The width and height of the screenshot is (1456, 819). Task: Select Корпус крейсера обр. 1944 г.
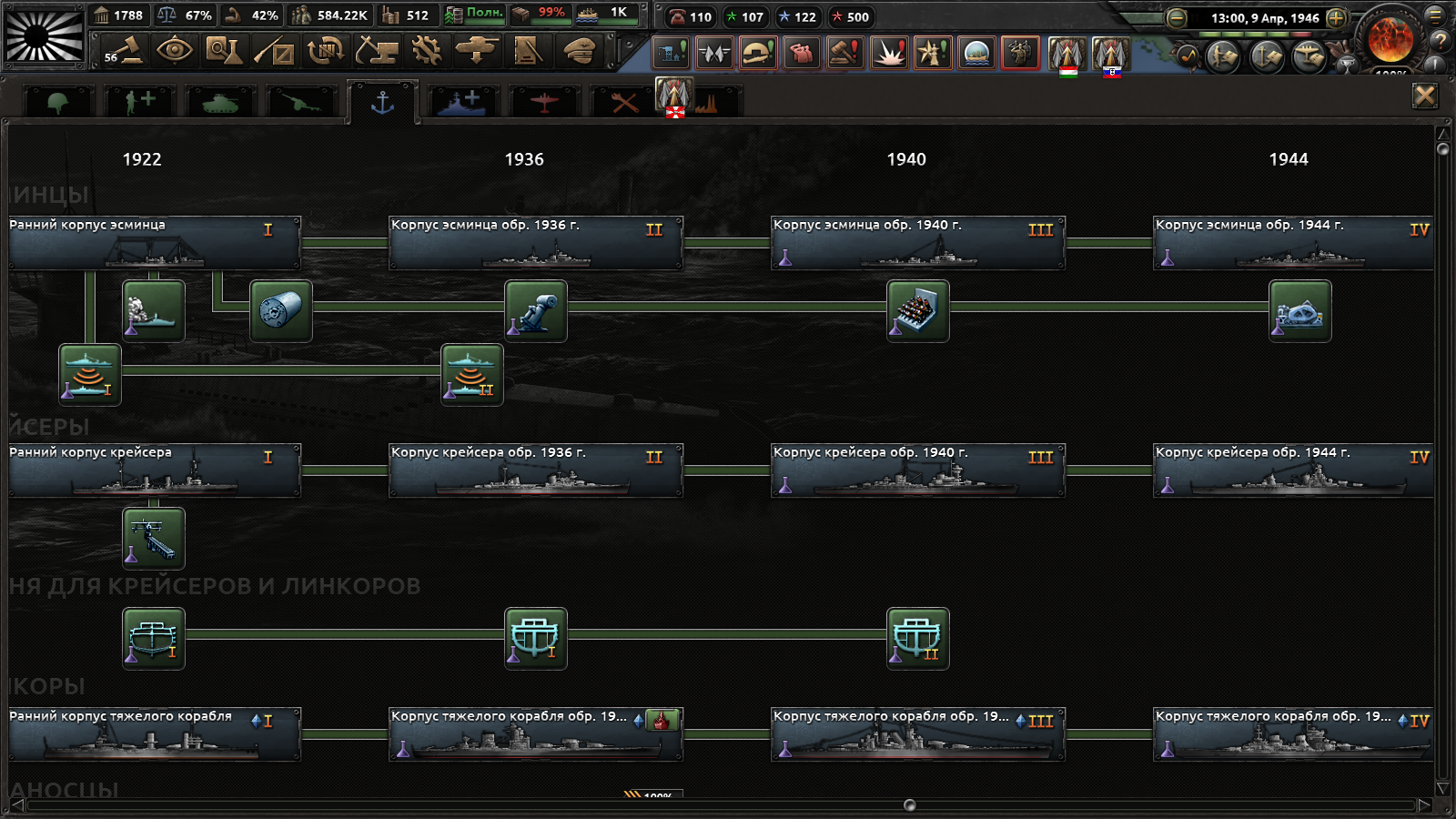[x=1293, y=470]
